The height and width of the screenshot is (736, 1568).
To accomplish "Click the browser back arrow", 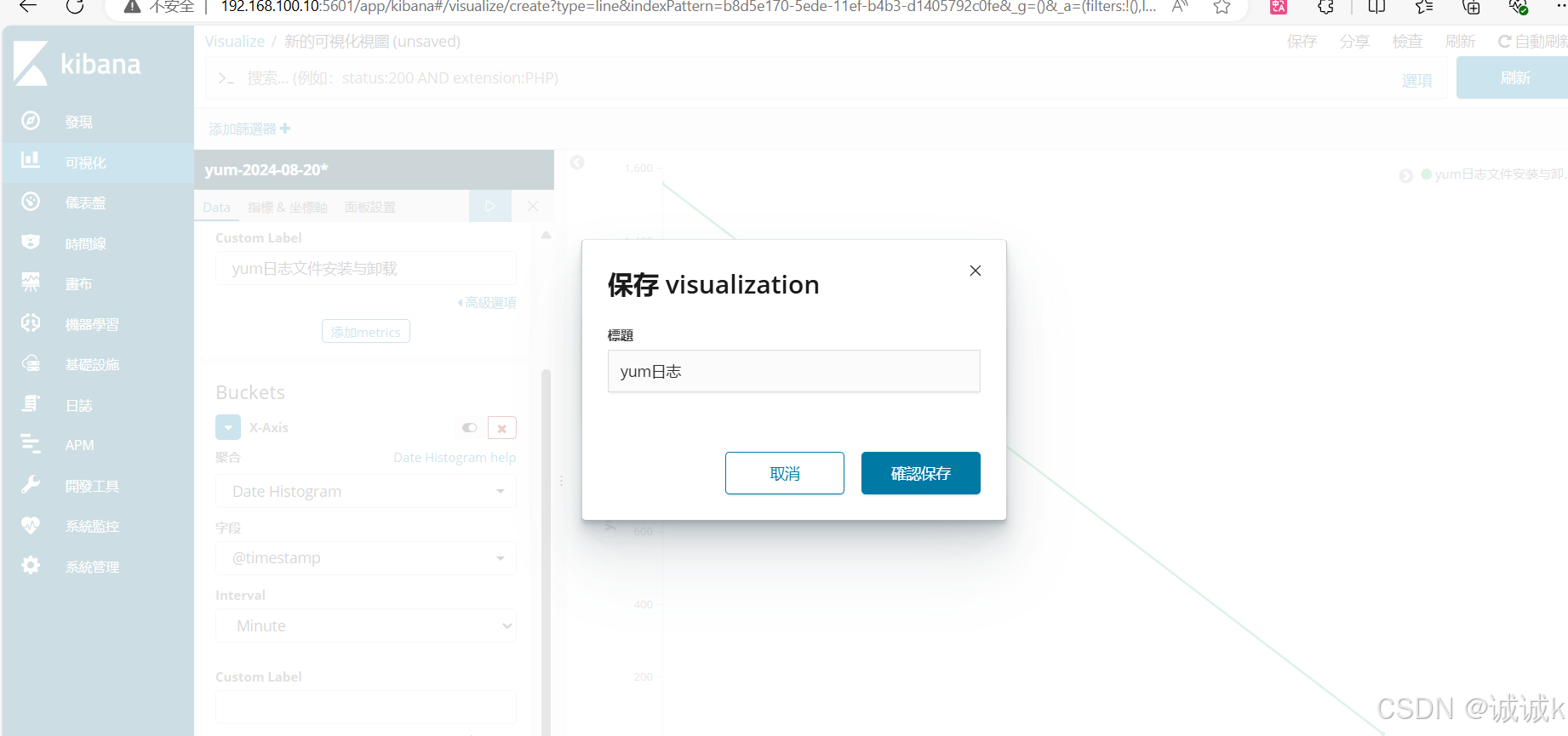I will click(28, 7).
